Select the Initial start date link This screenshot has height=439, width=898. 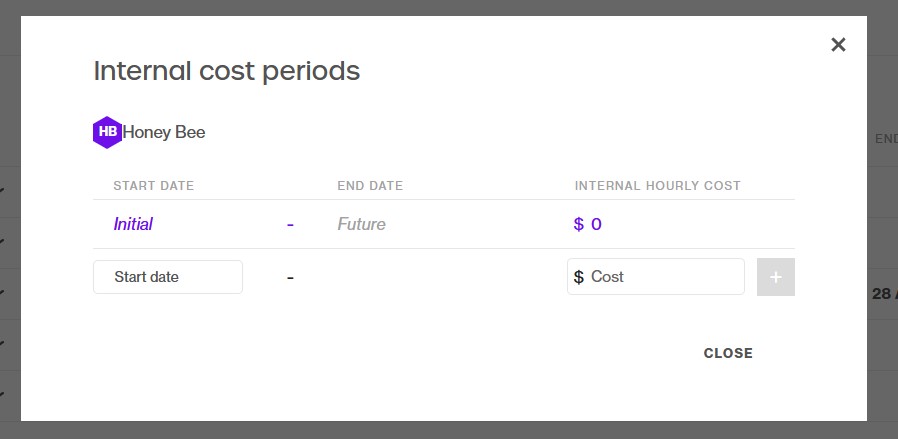point(133,224)
